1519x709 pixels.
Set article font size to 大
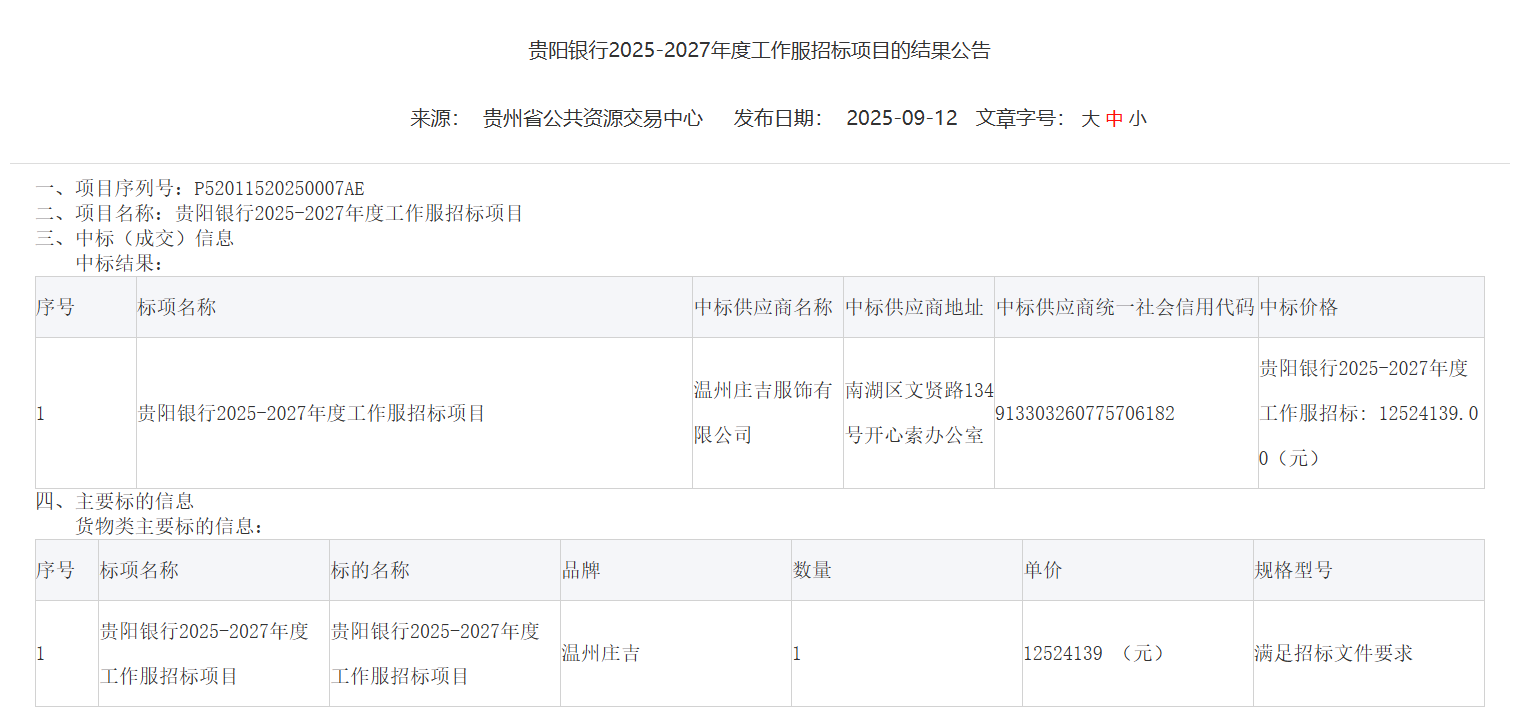pos(1090,119)
